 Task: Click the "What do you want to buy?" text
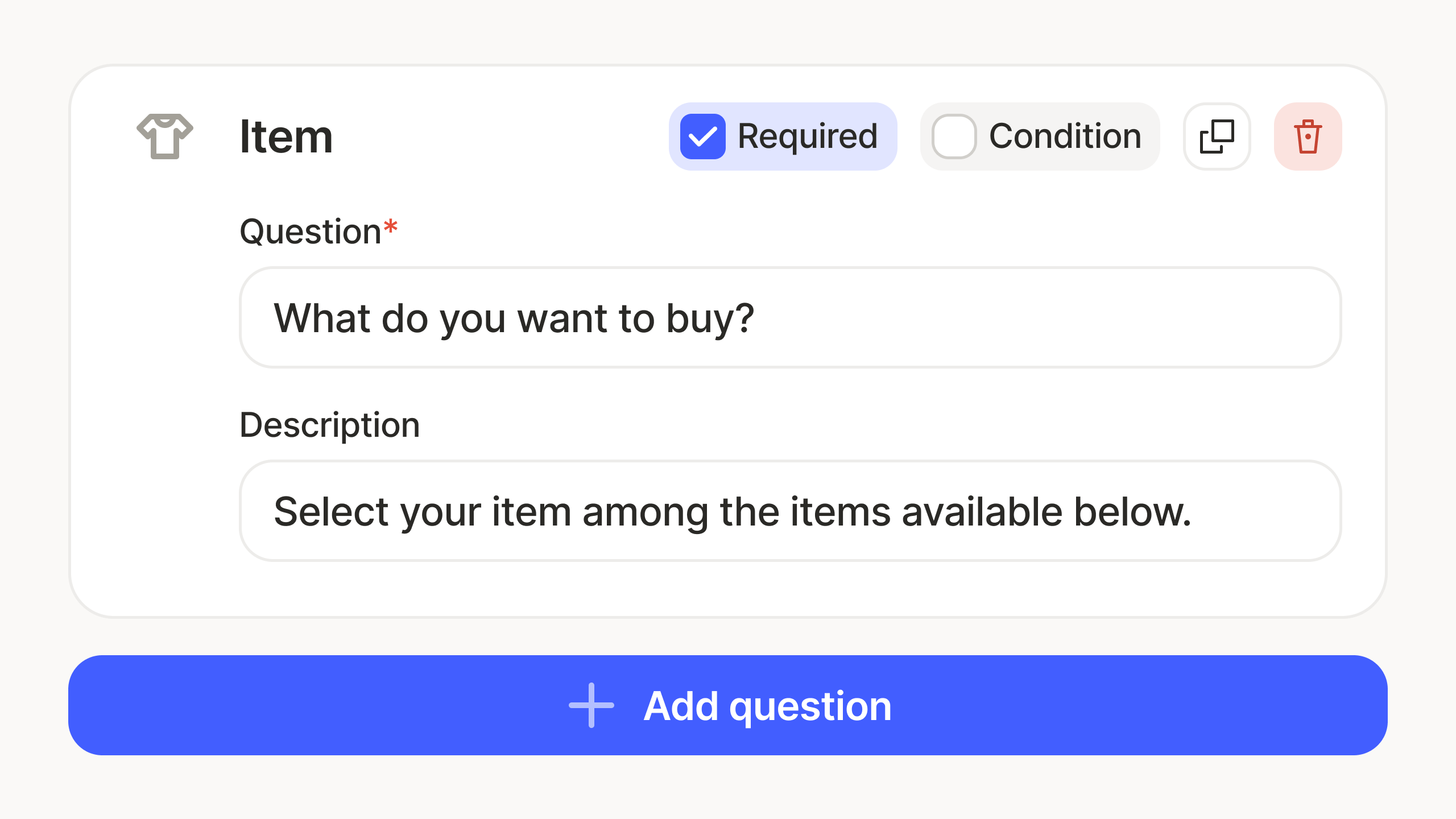pyautogui.click(x=514, y=318)
